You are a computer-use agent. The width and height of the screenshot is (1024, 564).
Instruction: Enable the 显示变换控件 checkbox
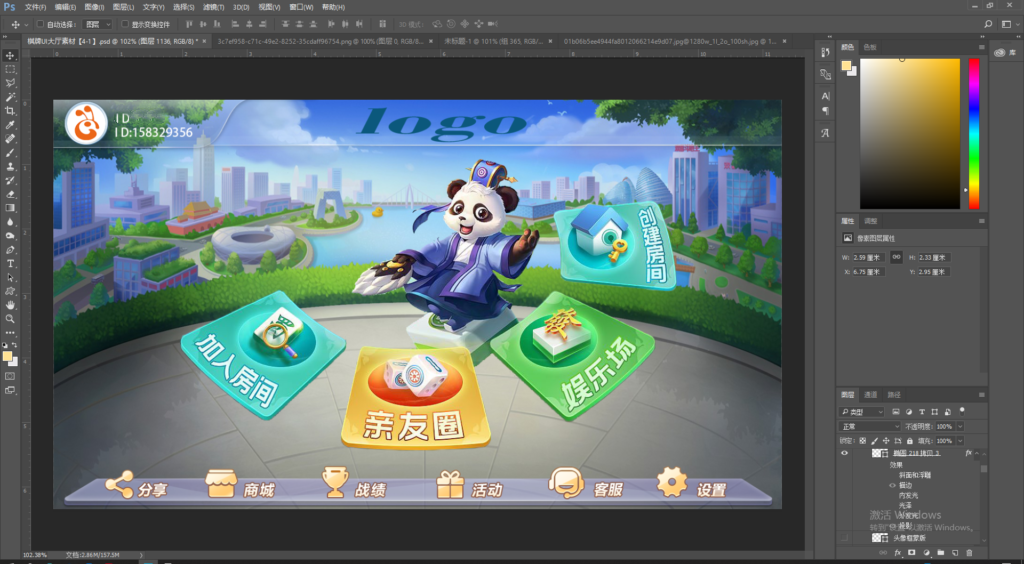click(x=124, y=24)
